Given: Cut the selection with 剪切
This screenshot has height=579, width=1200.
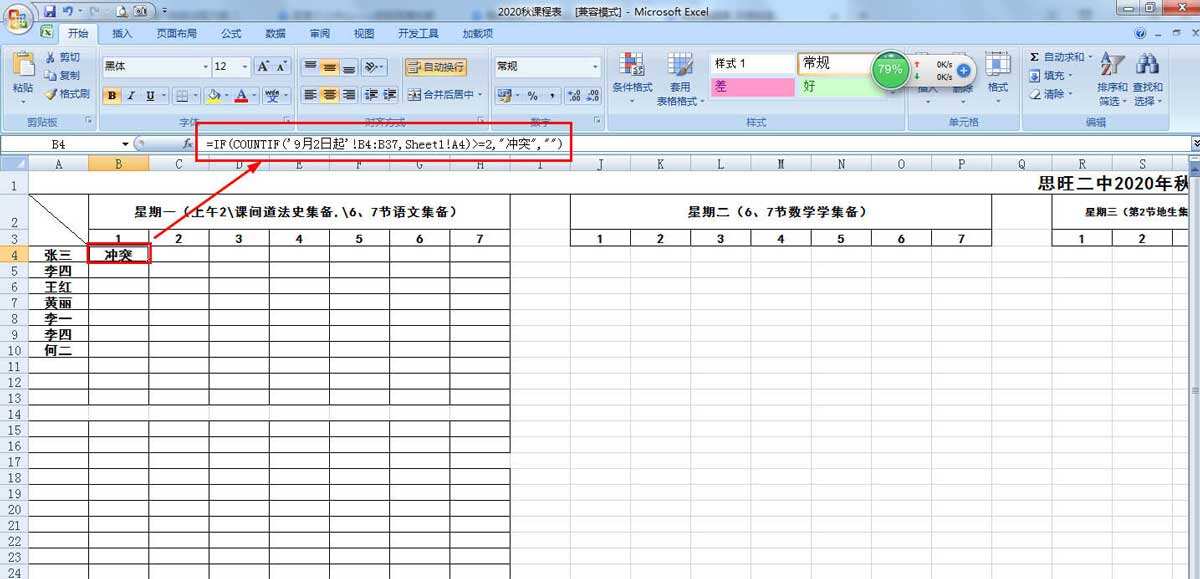Looking at the screenshot, I should tap(62, 58).
